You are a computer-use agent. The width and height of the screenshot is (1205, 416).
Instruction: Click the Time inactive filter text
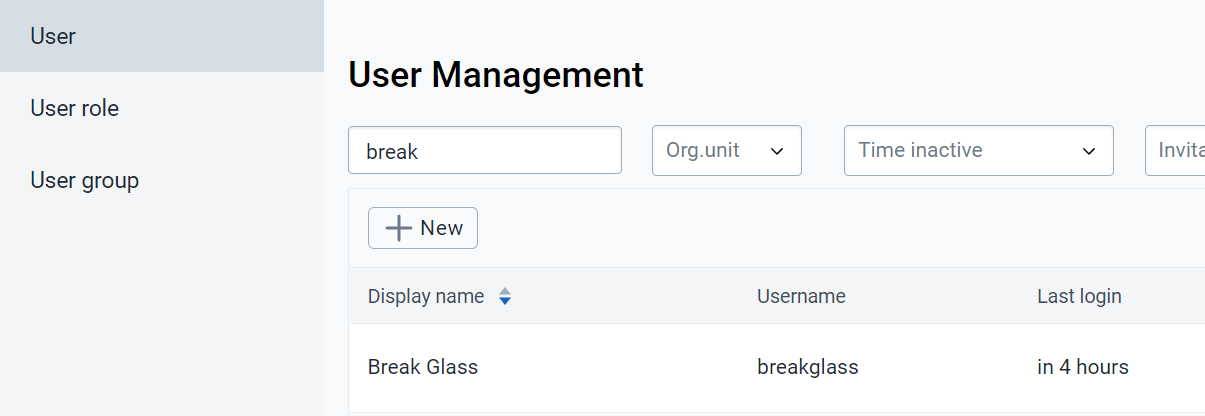[x=920, y=150]
